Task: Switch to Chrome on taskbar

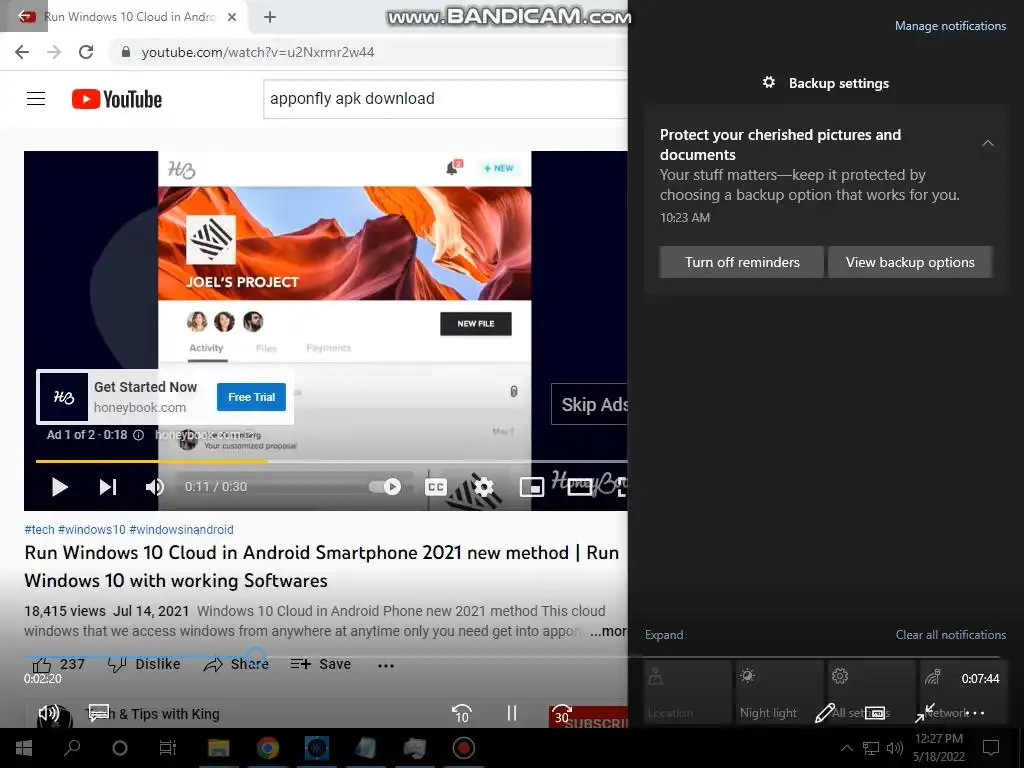Action: tap(268, 748)
